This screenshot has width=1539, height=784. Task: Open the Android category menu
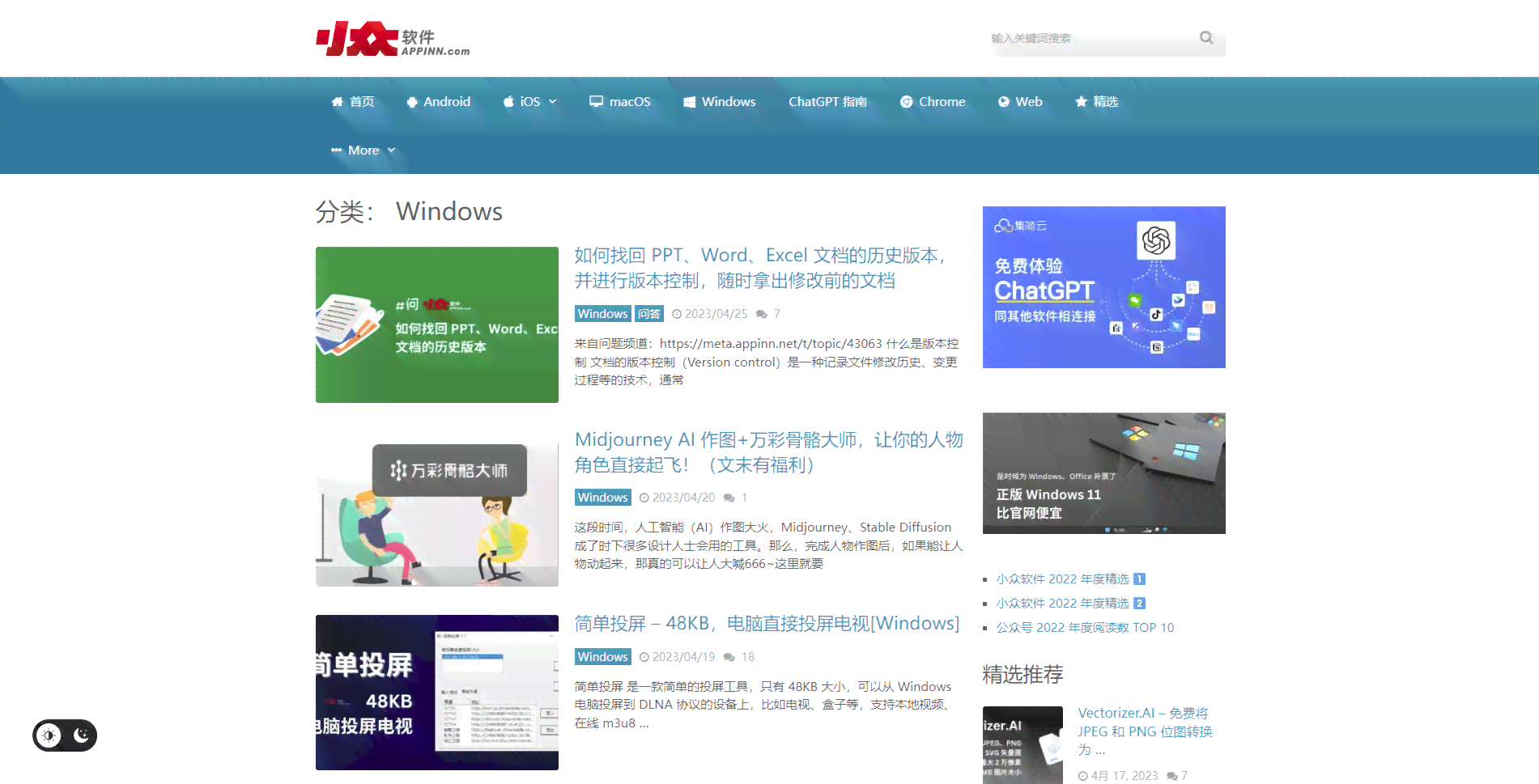438,102
